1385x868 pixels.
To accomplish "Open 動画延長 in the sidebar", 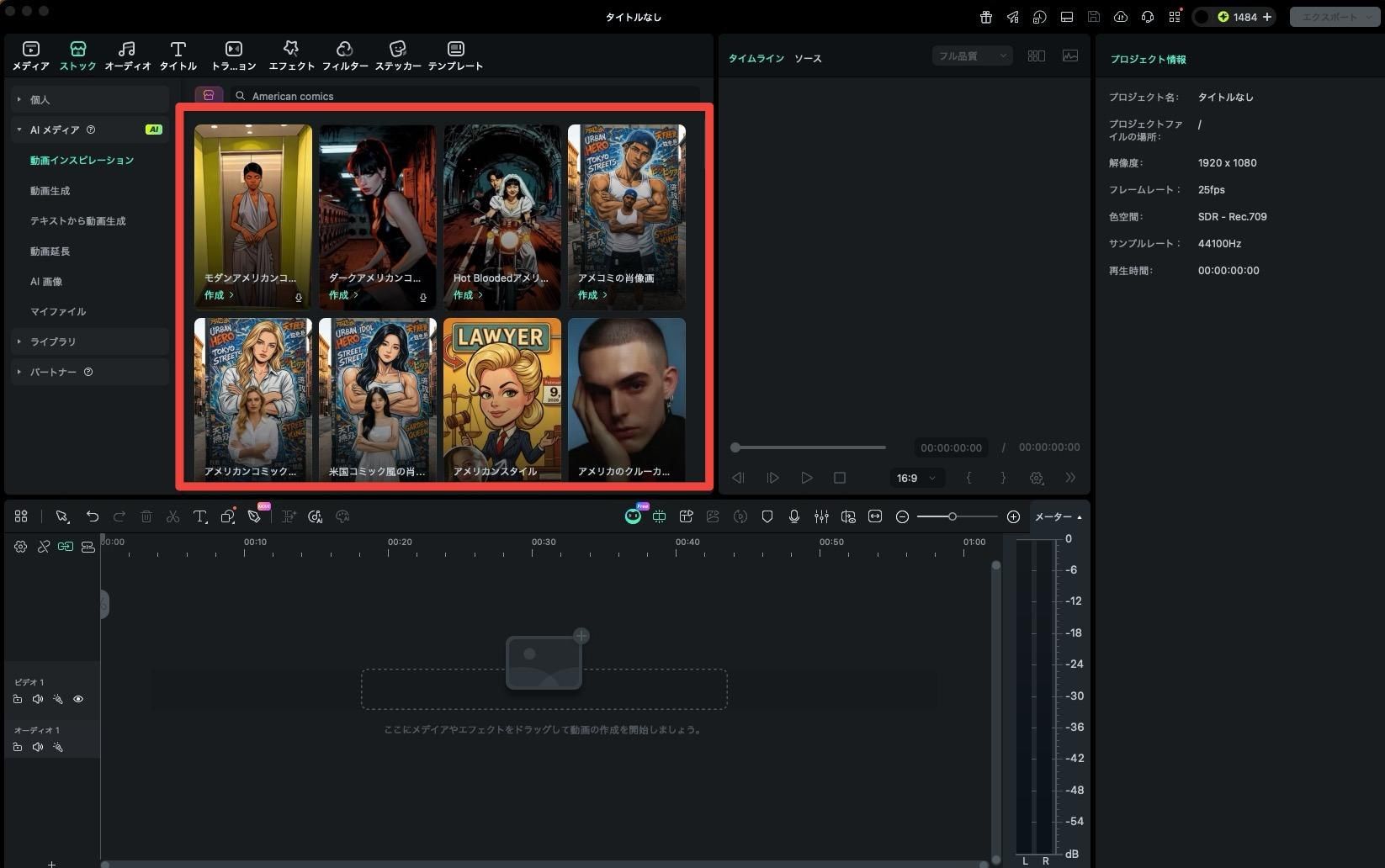I will pyautogui.click(x=50, y=251).
